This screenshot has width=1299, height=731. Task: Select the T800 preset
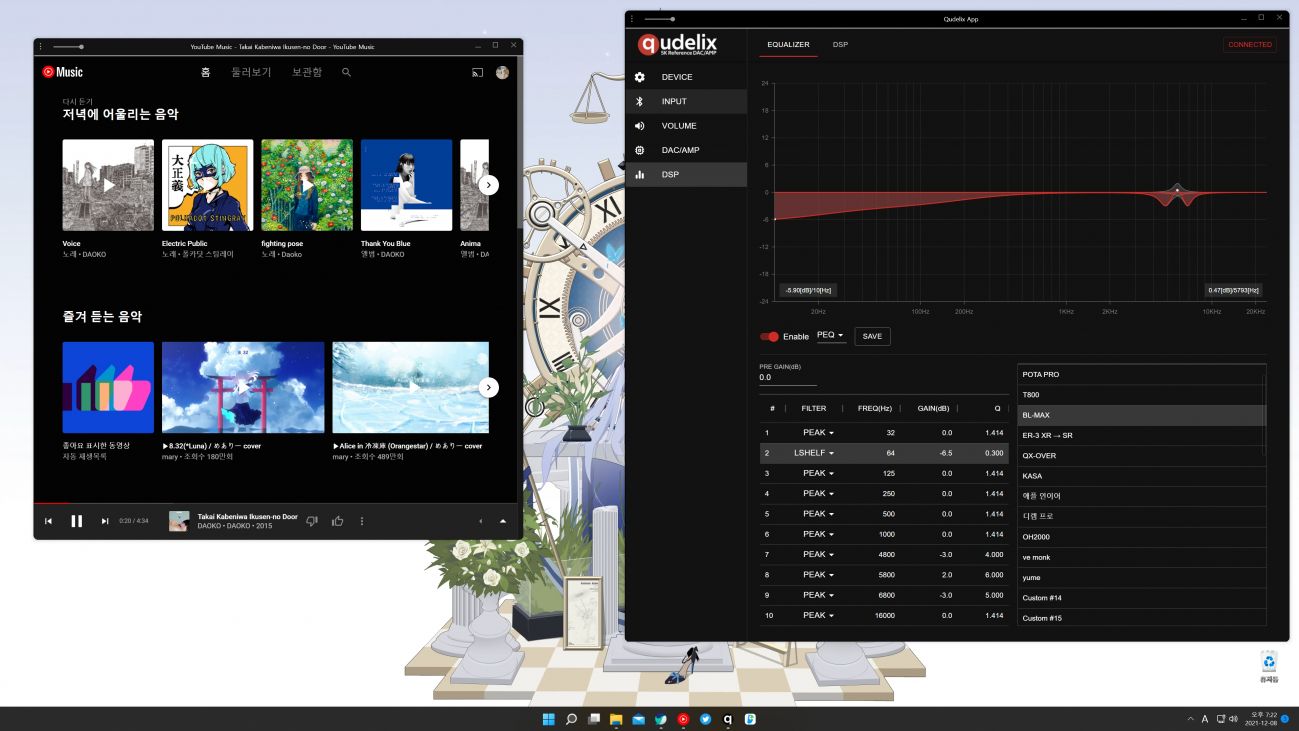point(1141,394)
